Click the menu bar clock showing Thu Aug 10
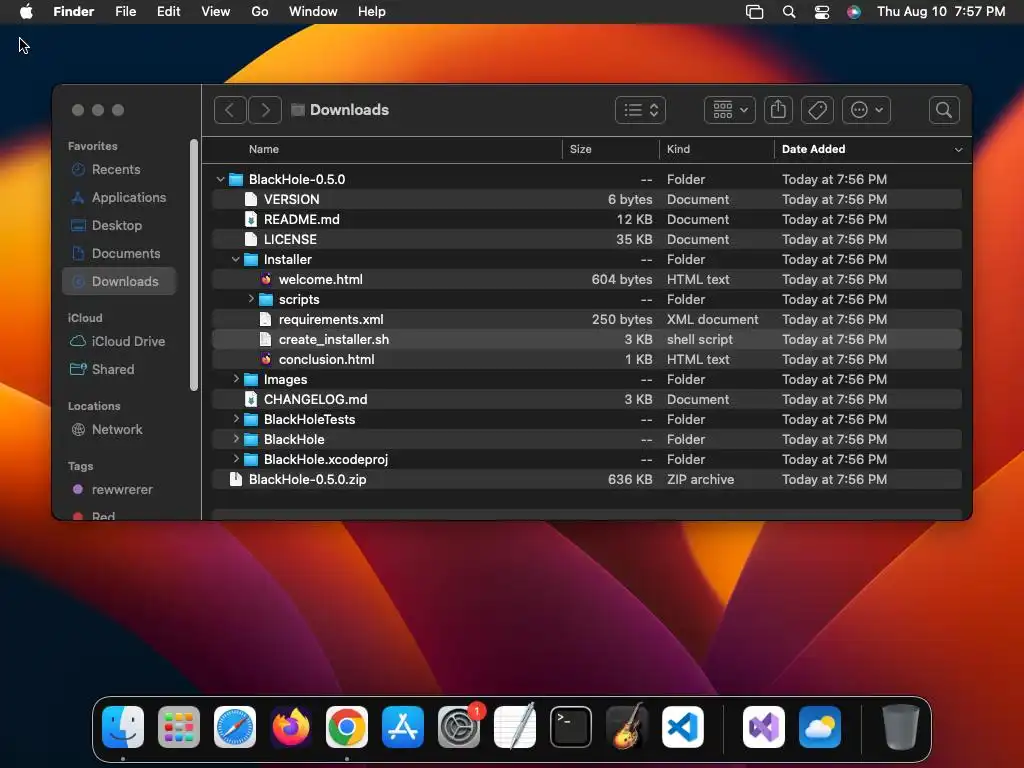1024x768 pixels. click(x=941, y=12)
